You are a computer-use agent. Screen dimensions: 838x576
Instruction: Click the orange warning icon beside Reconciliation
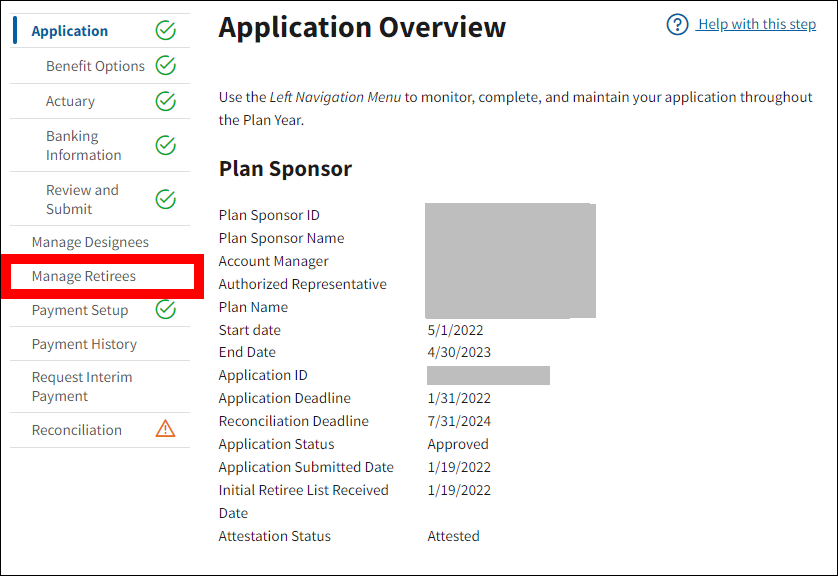pyautogui.click(x=166, y=430)
